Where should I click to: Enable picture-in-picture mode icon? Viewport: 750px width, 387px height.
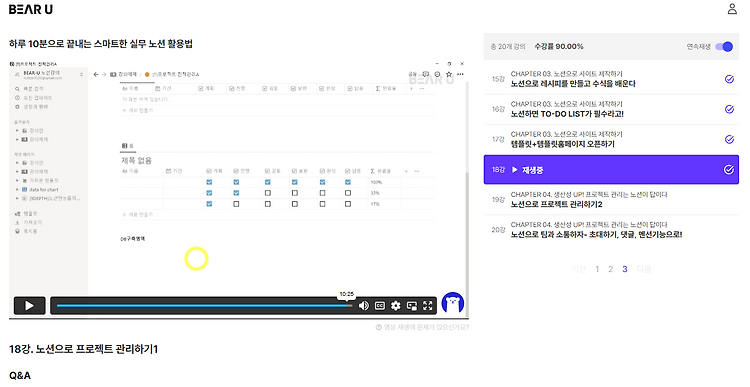[x=411, y=306]
